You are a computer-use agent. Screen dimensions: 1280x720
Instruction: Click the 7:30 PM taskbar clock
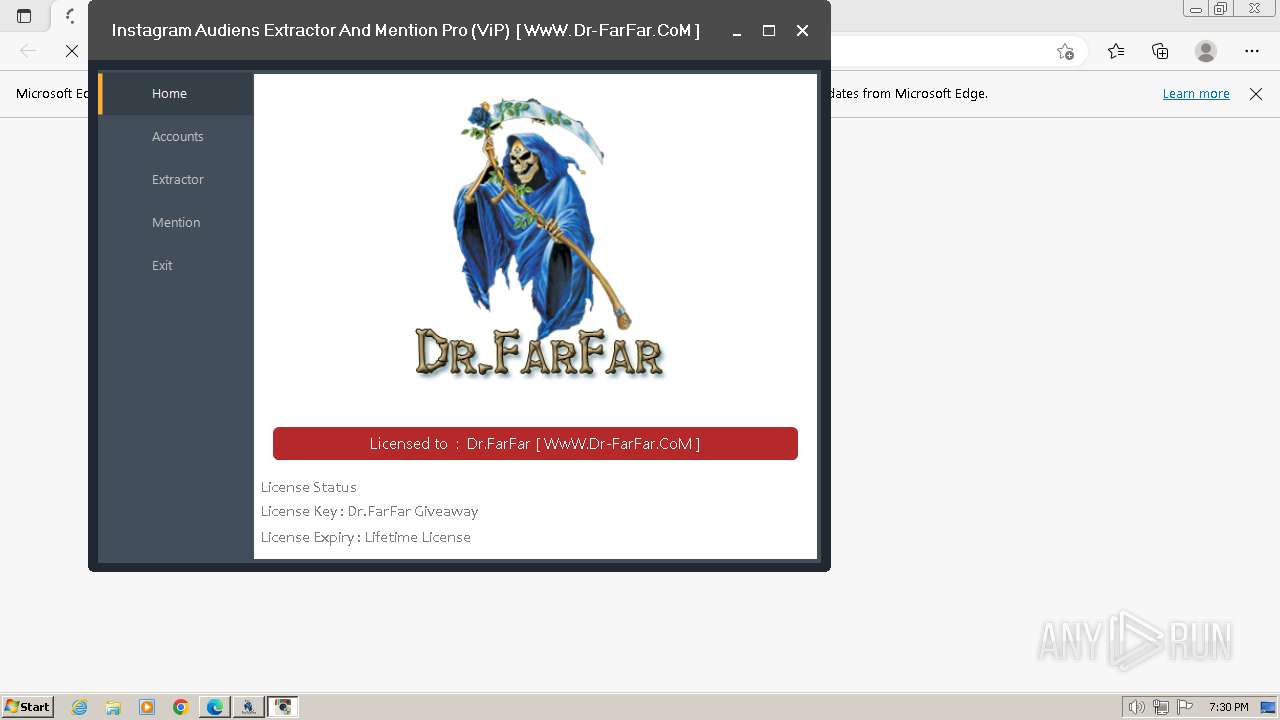click(x=1228, y=707)
